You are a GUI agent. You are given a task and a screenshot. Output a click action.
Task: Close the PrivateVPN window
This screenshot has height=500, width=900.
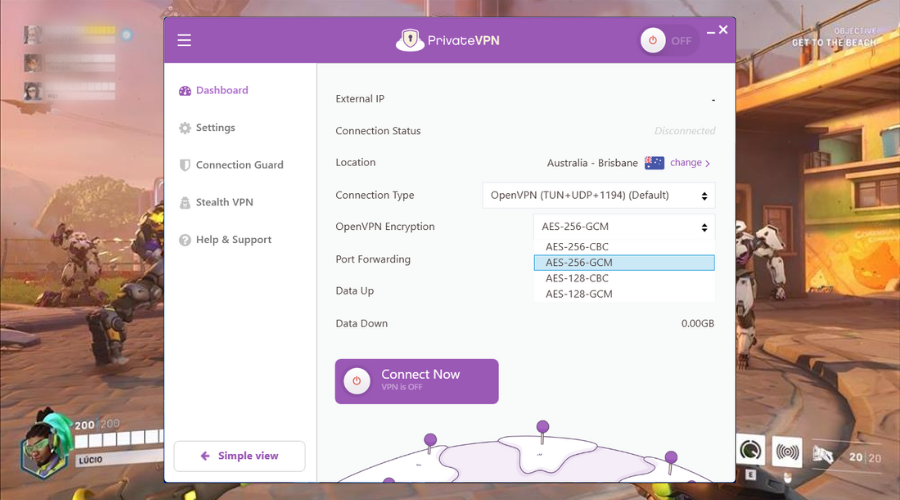723,29
